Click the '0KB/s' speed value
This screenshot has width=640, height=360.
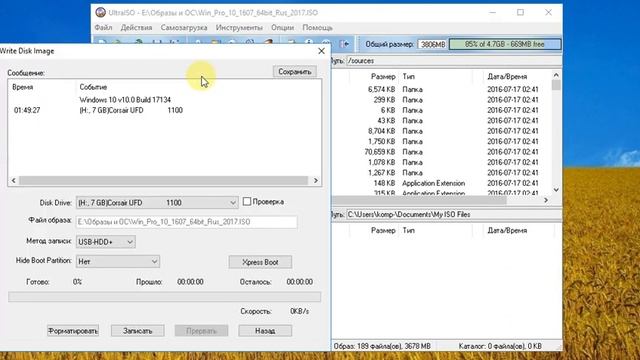click(300, 311)
